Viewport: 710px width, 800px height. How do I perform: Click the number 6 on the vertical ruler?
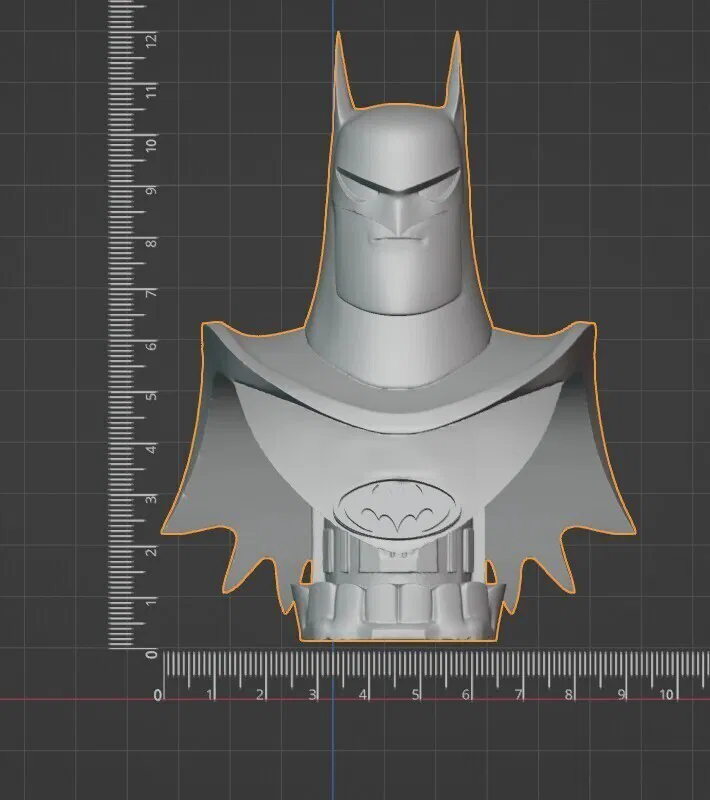tap(151, 346)
